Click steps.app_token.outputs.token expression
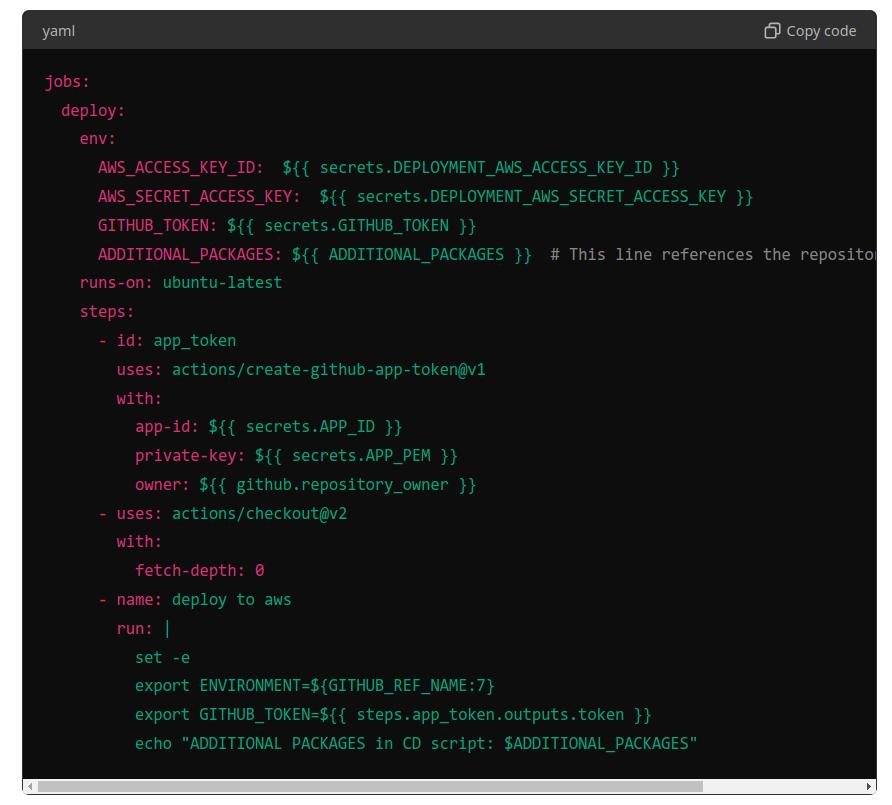892x805 pixels. pos(490,715)
